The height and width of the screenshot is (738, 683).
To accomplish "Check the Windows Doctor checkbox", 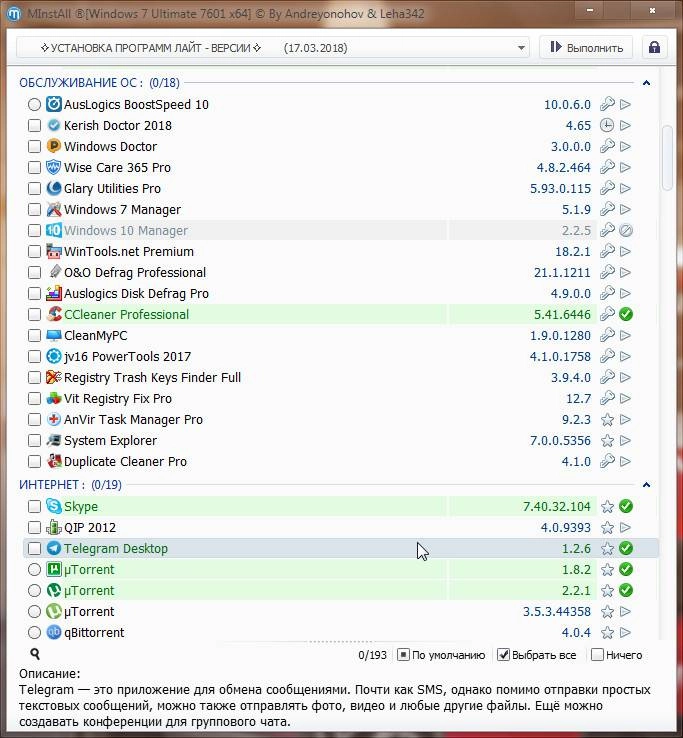I will click(34, 146).
